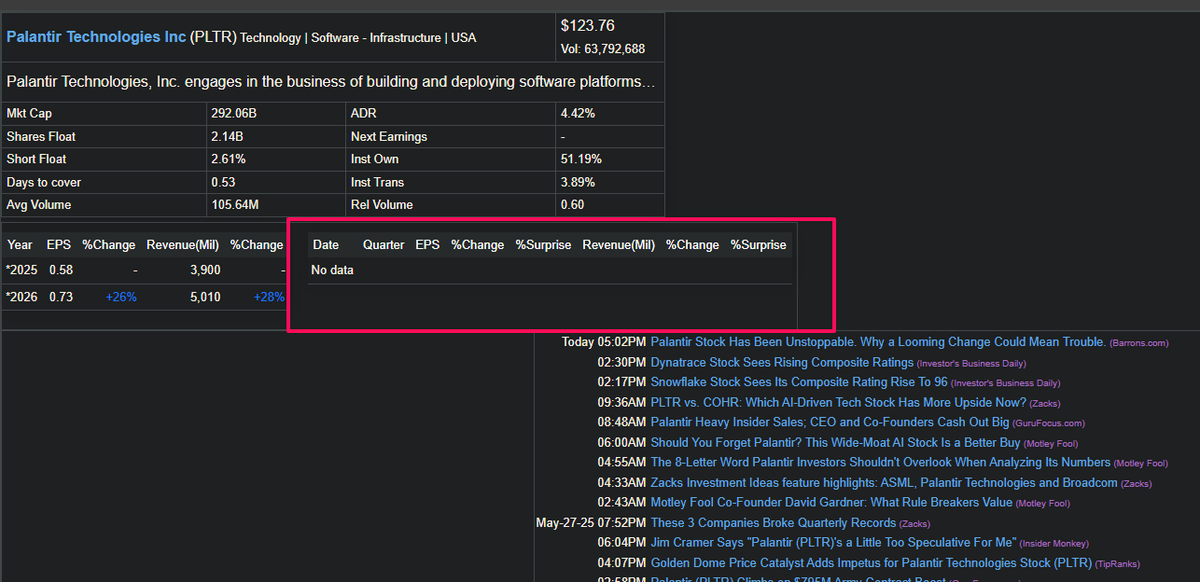Viewport: 1200px width, 582px height.
Task: Select the No data message
Action: (x=332, y=270)
